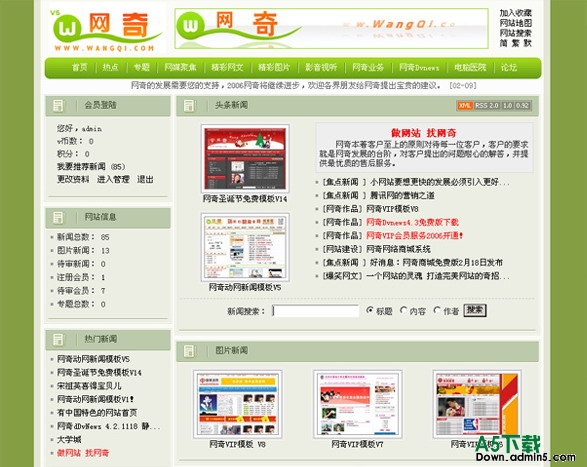
Task: Click the 头条新闻 panel header icon
Action: tap(189, 106)
